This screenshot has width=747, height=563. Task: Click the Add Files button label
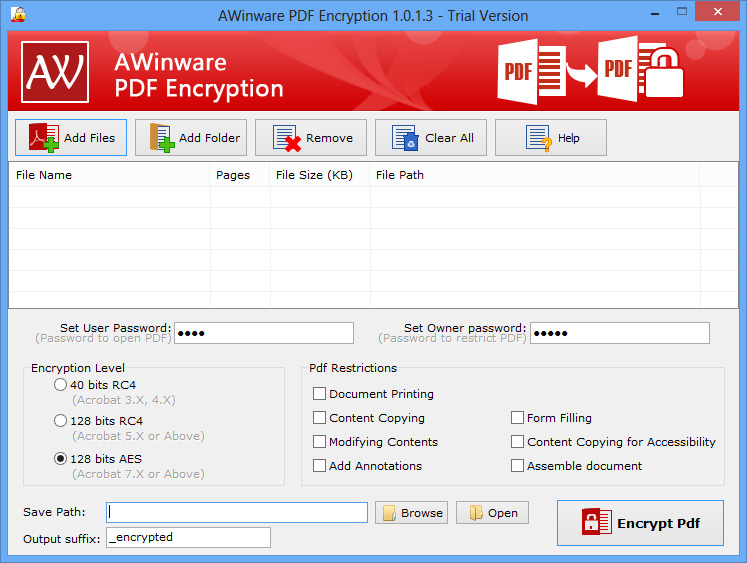click(90, 138)
